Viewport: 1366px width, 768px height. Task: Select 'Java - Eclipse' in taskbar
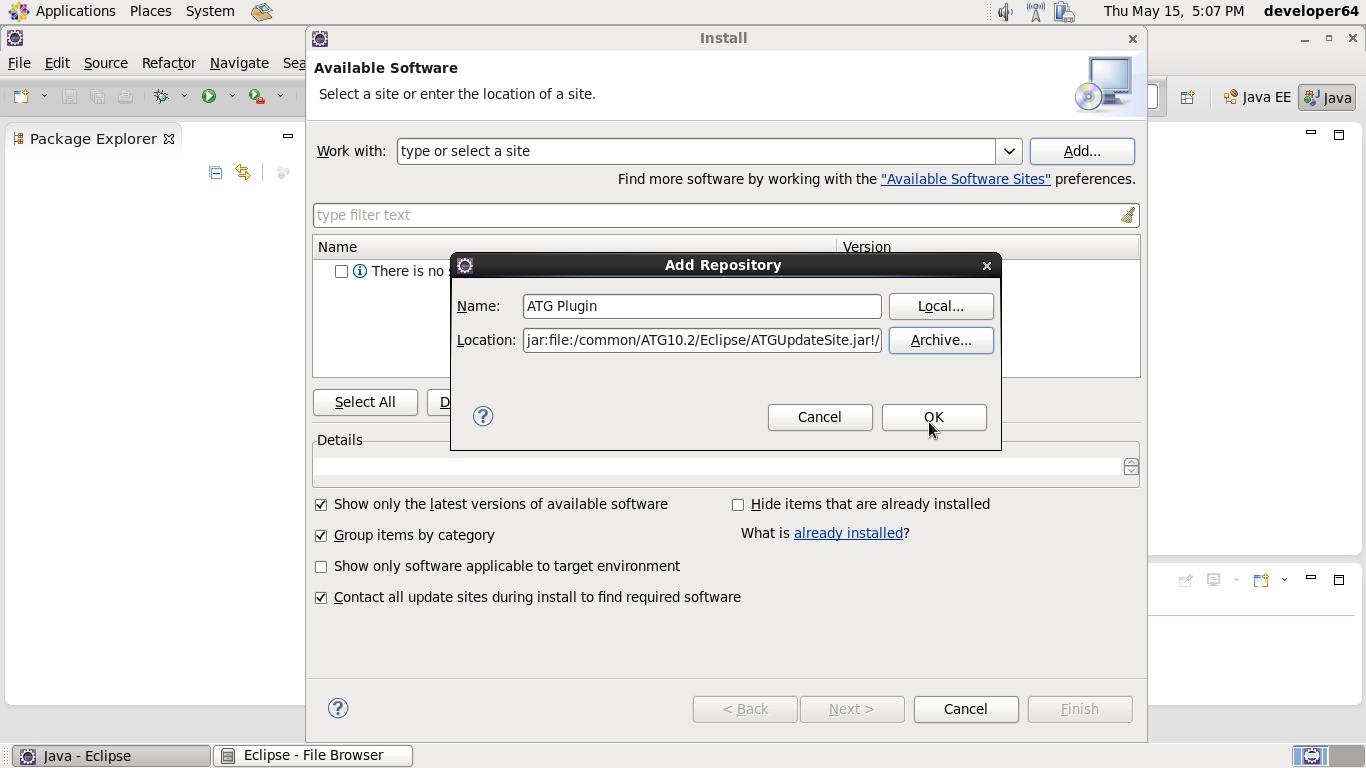coord(112,756)
